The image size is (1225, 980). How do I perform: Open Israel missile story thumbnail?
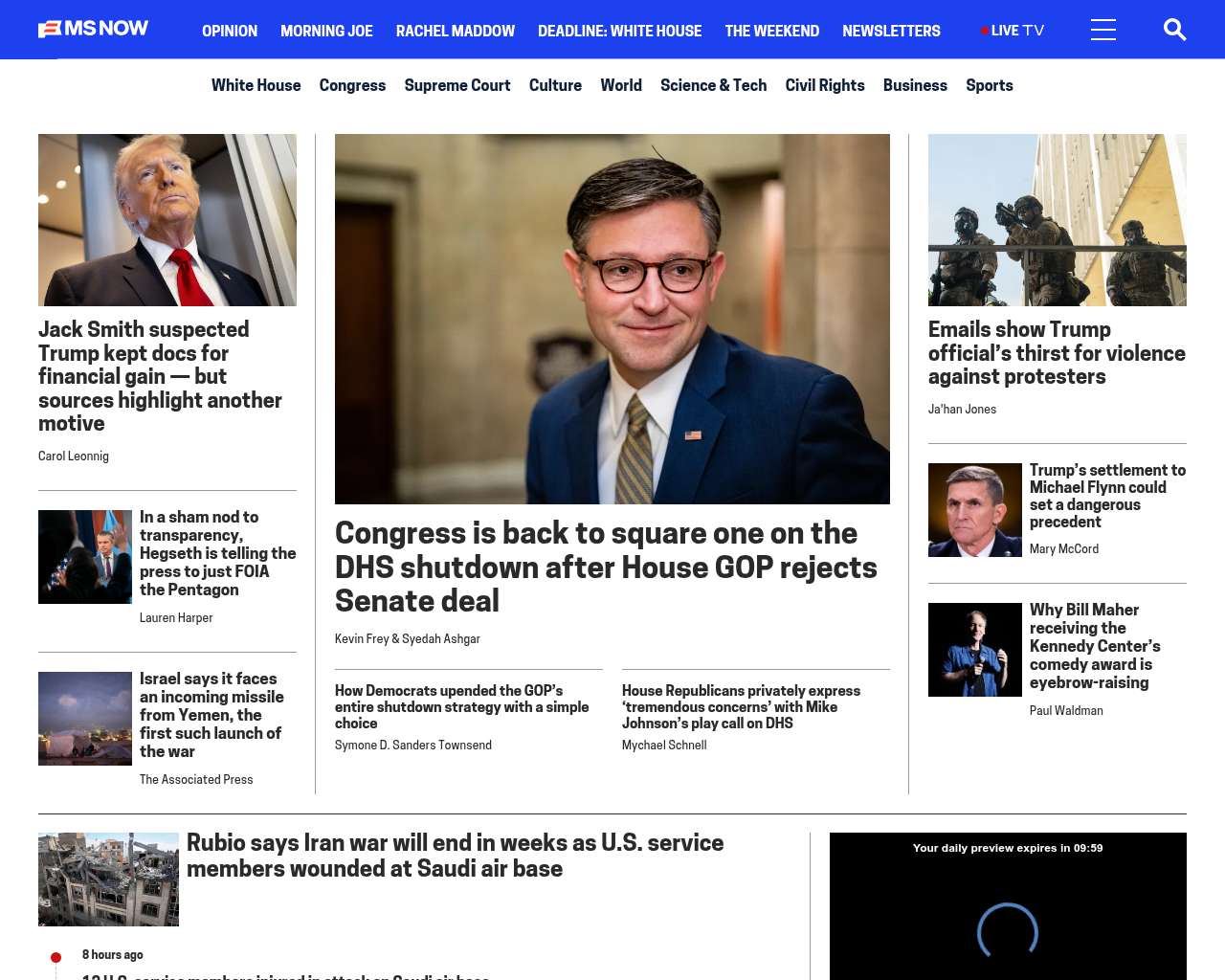tap(85, 719)
